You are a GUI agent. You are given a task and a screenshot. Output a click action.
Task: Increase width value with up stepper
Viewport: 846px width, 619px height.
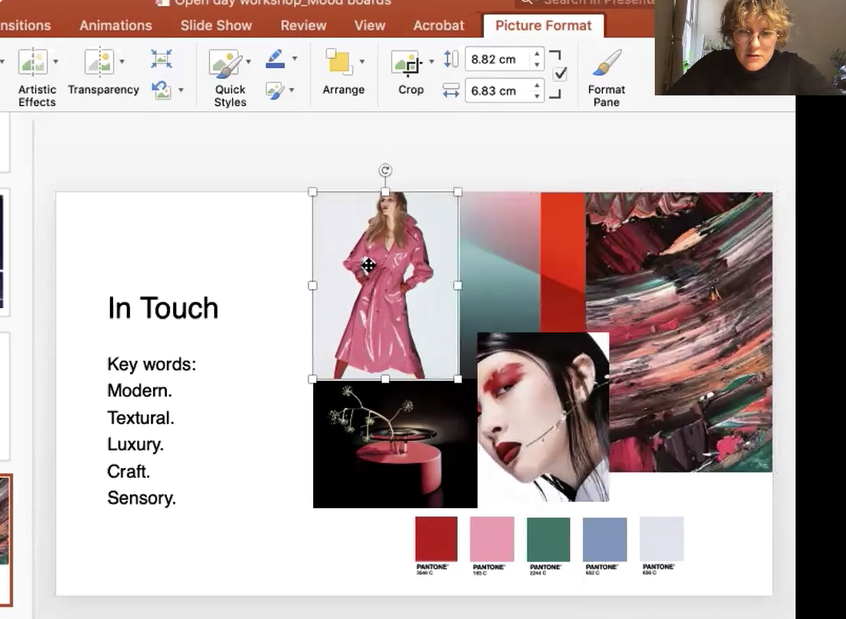pos(537,86)
